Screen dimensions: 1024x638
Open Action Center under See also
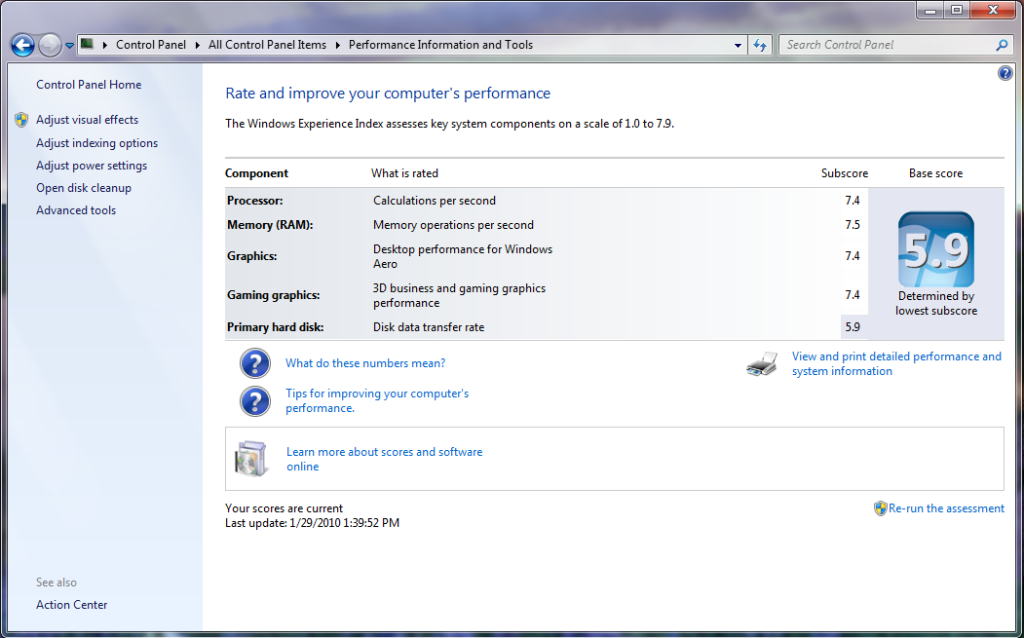(x=72, y=605)
